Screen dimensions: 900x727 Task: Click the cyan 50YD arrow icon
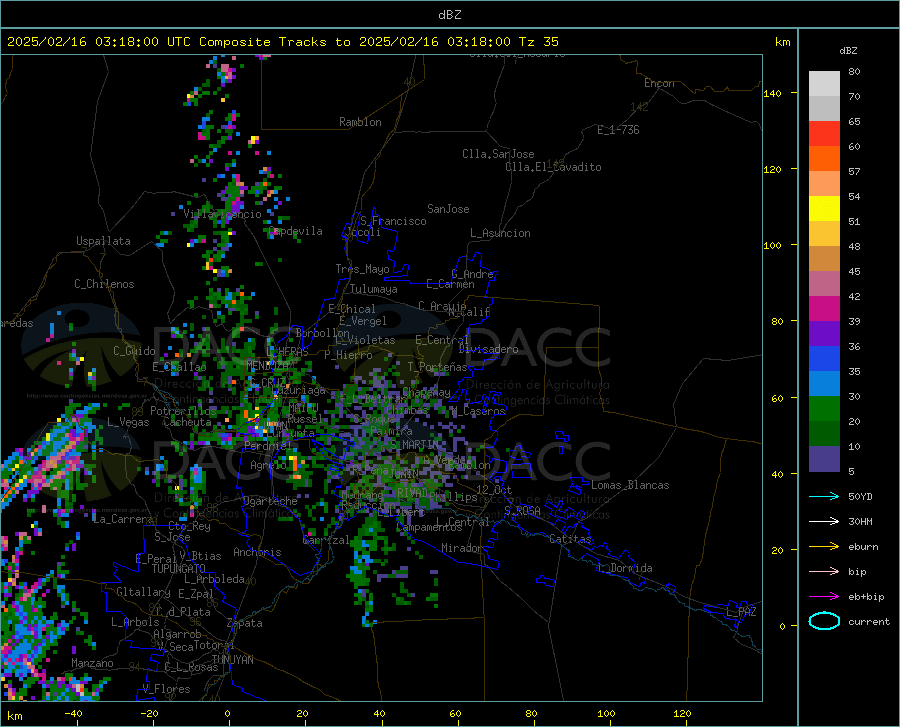(x=824, y=496)
